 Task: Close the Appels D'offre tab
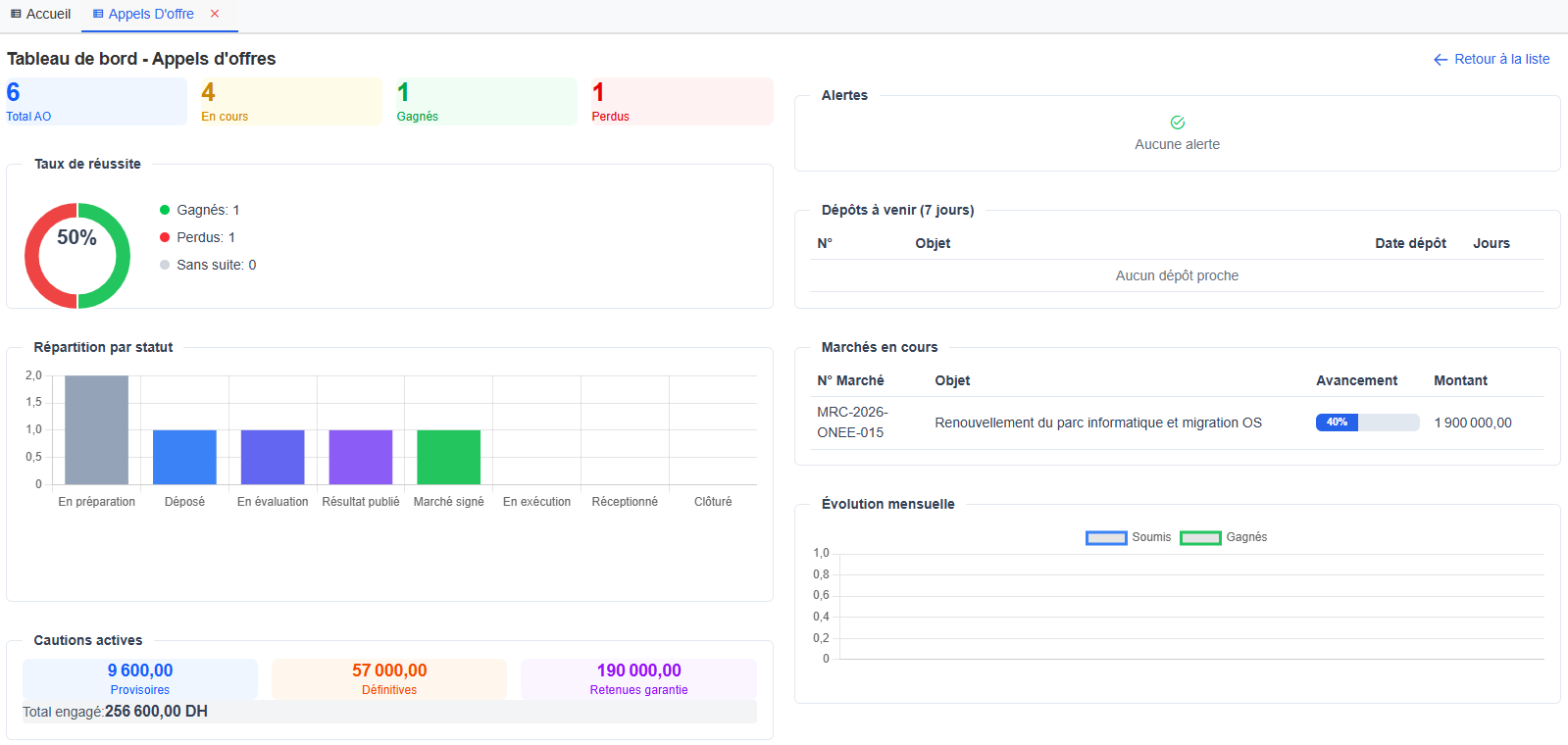click(x=215, y=14)
